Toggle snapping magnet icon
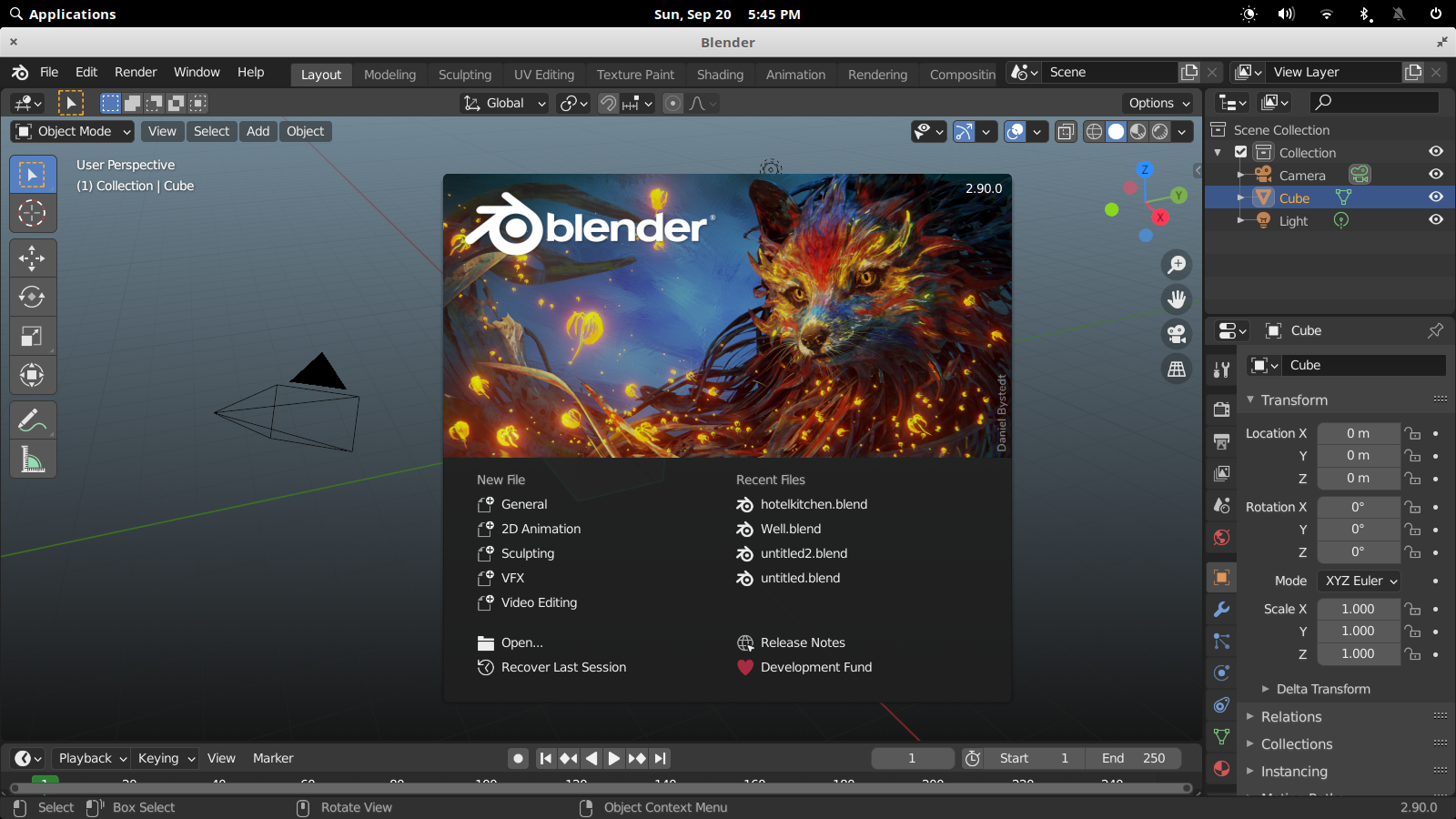The height and width of the screenshot is (819, 1456). (x=608, y=104)
